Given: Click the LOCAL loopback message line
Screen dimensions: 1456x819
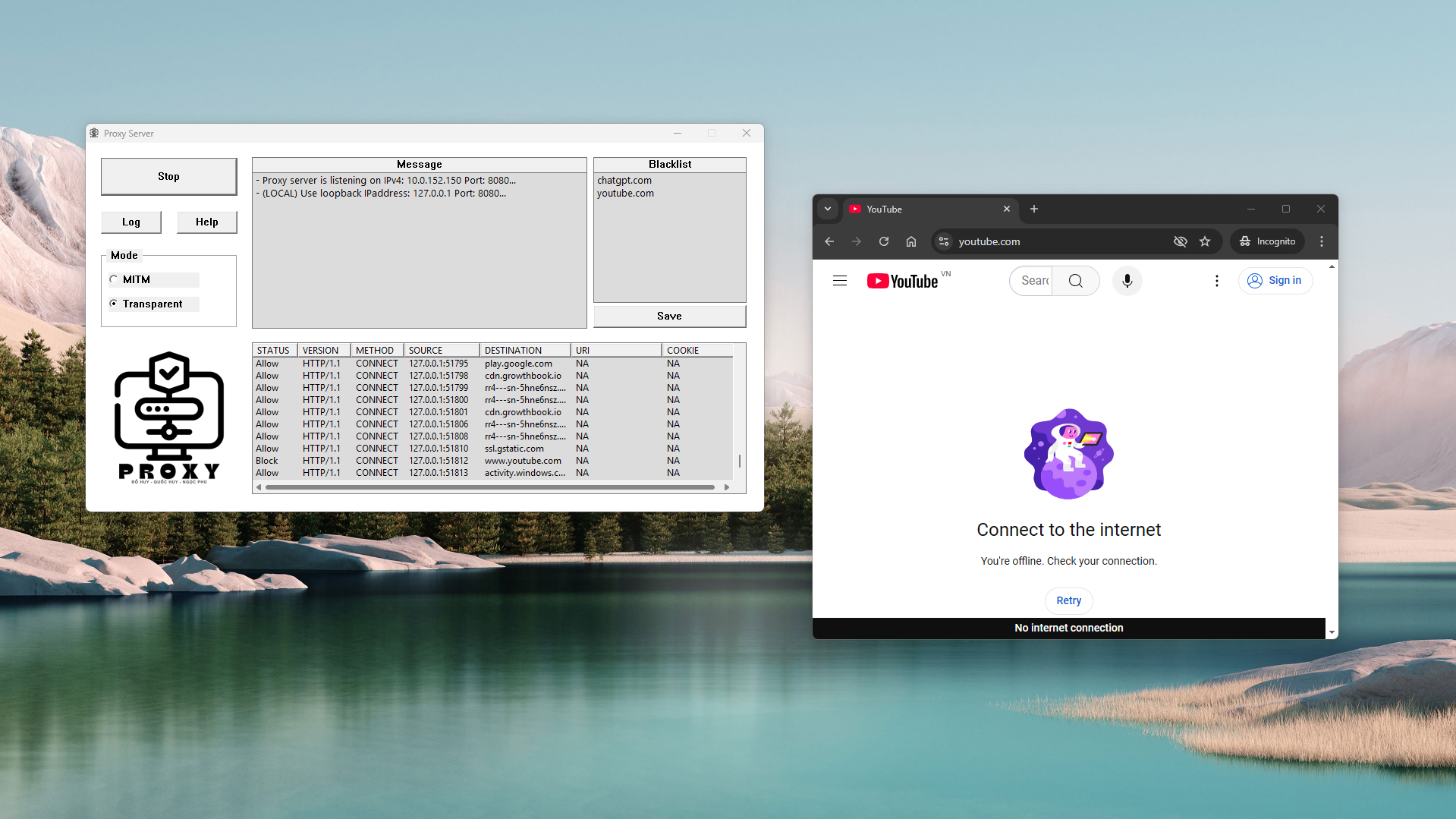Looking at the screenshot, I should (381, 193).
